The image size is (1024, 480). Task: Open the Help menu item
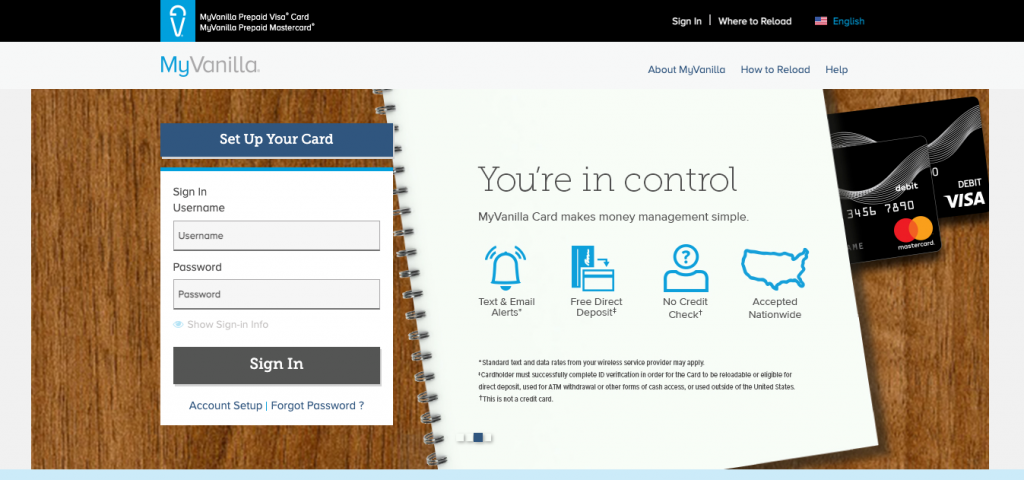[x=836, y=70]
